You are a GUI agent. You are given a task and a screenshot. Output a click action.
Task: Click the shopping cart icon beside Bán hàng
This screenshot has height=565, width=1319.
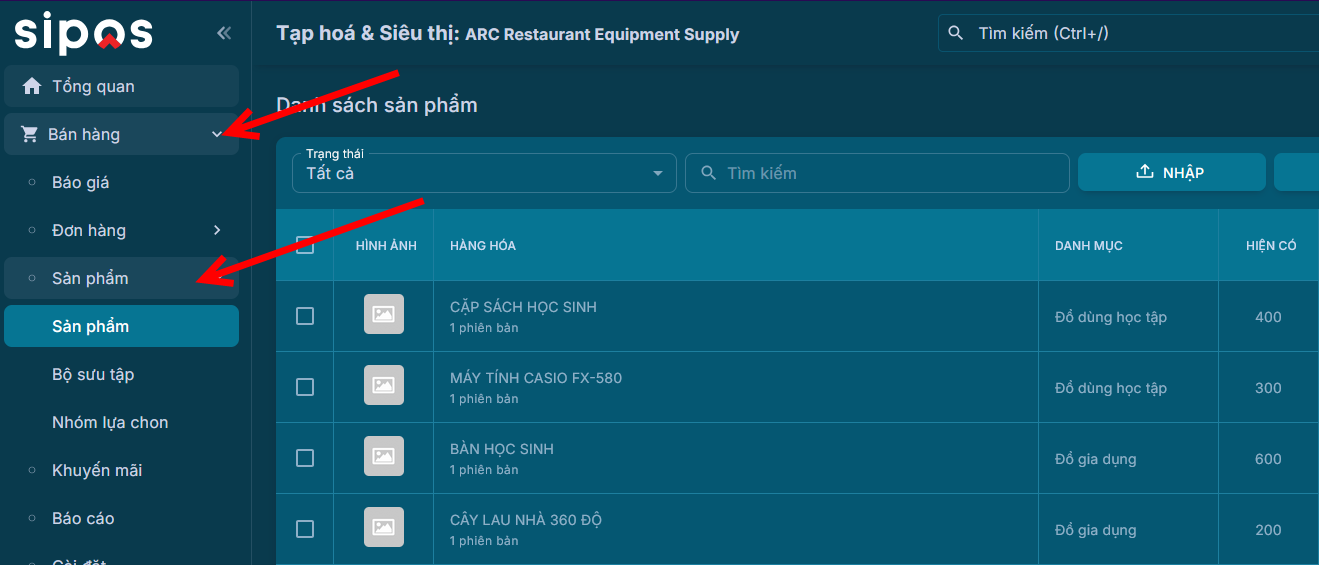(29, 134)
